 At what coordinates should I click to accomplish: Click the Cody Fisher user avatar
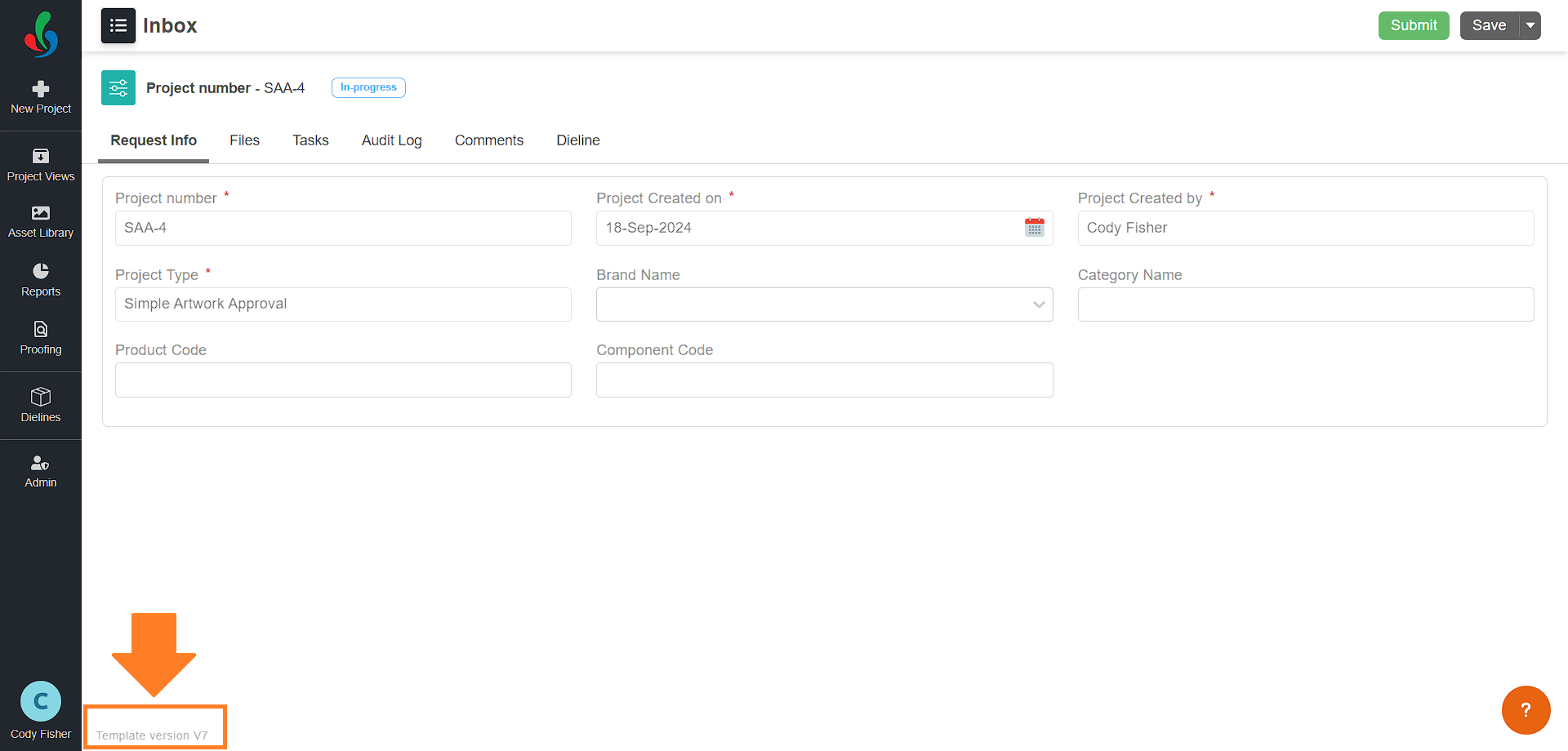(x=41, y=701)
